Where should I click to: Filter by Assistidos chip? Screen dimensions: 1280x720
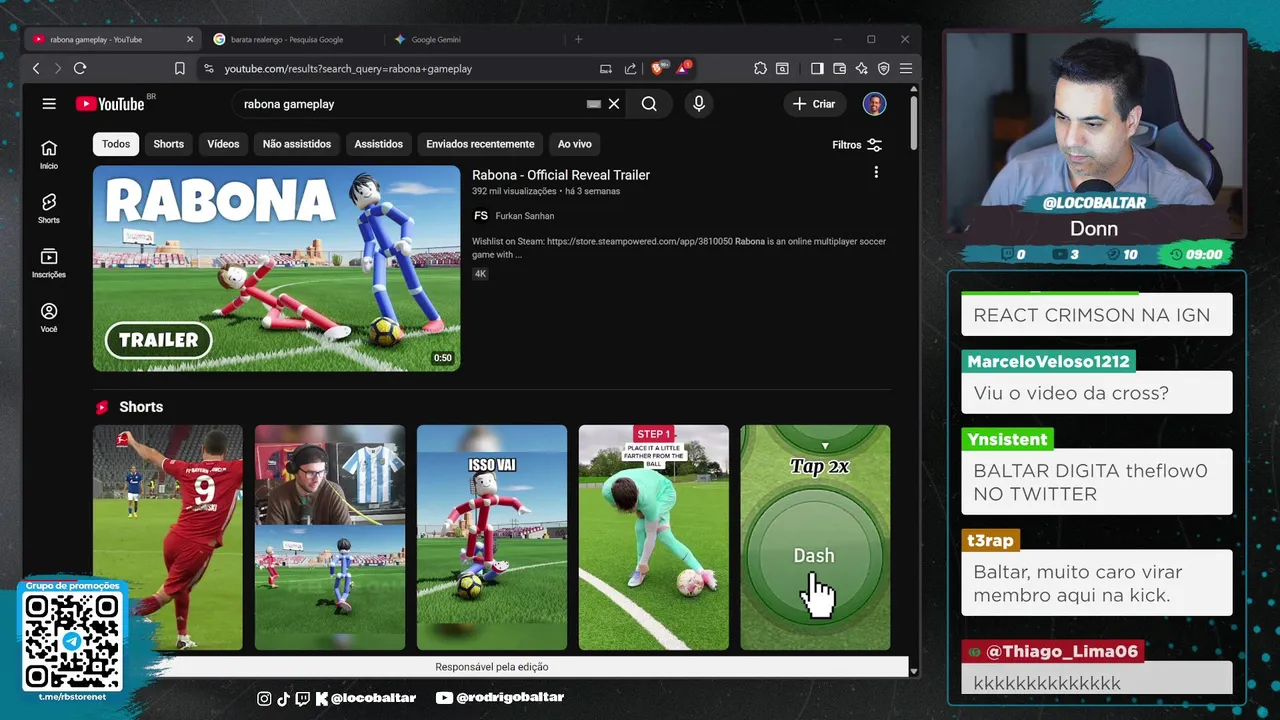pyautogui.click(x=379, y=144)
